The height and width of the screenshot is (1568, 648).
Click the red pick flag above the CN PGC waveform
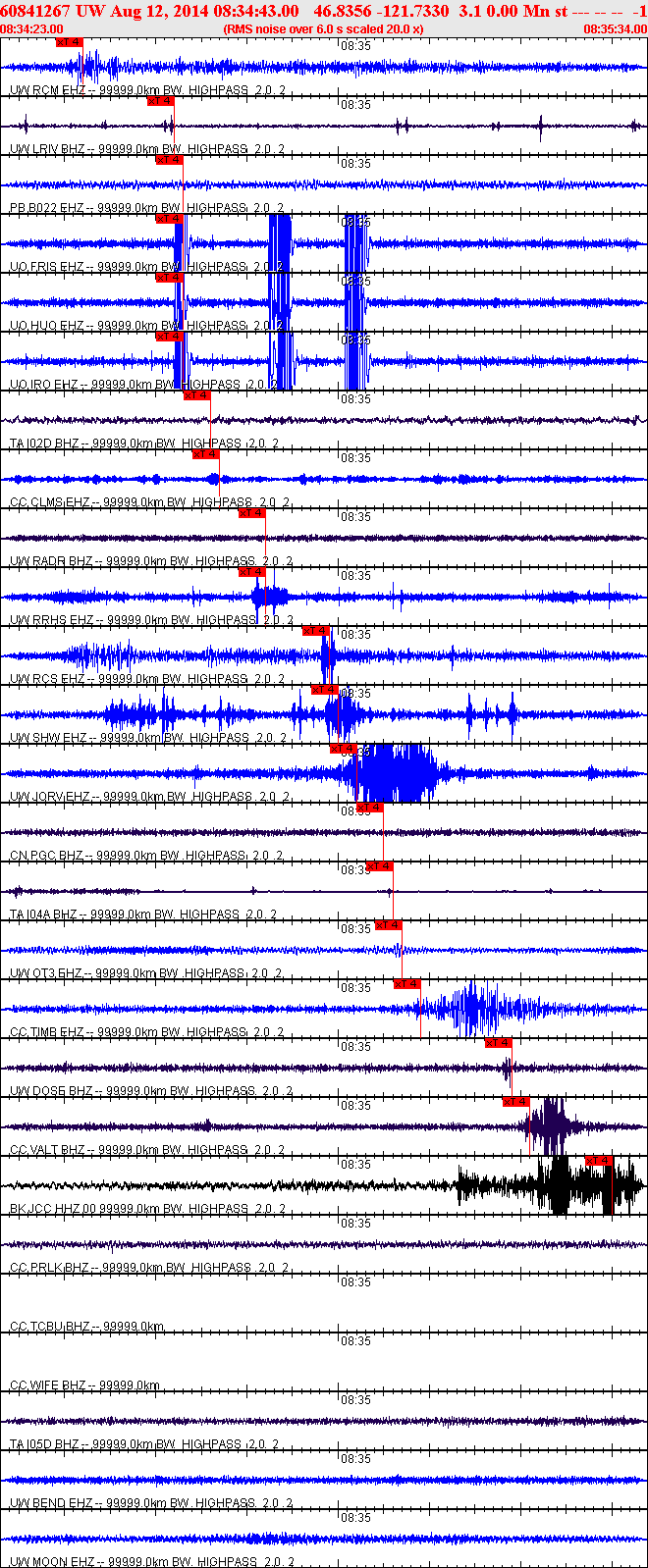[370, 808]
